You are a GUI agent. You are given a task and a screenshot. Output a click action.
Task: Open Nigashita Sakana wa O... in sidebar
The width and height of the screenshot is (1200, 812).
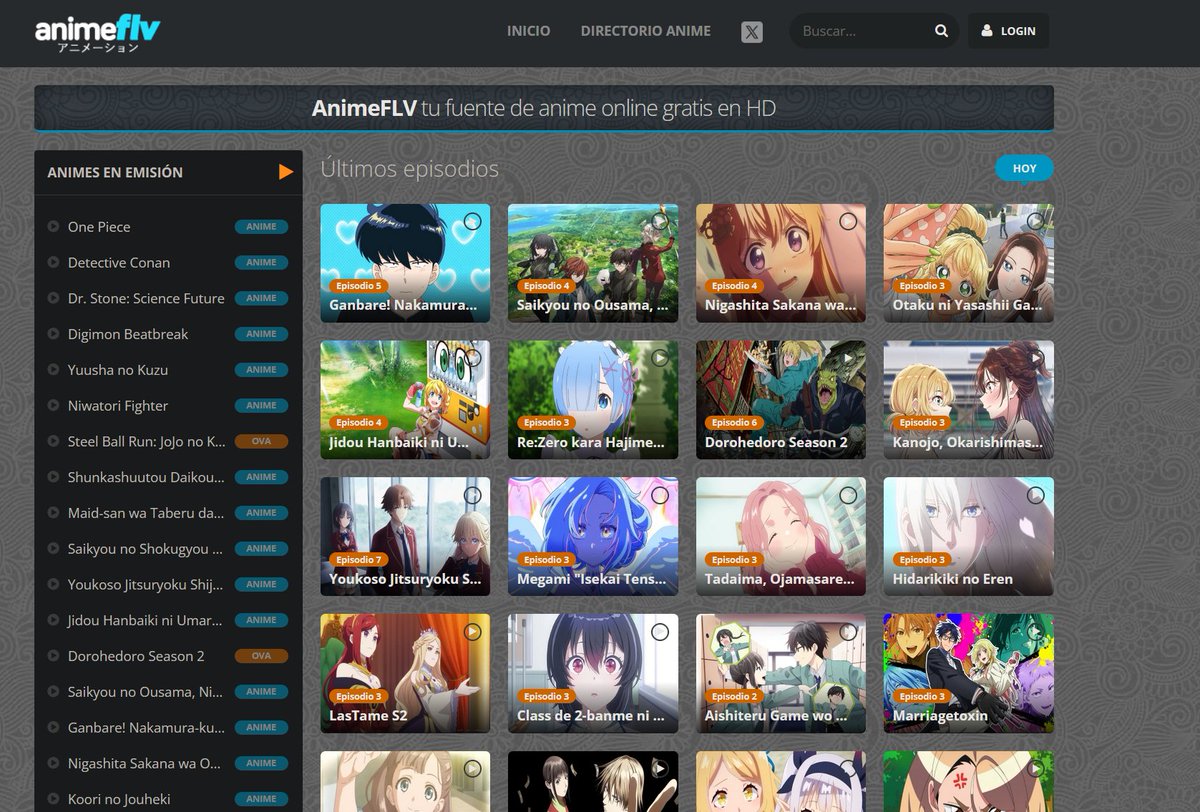point(146,763)
